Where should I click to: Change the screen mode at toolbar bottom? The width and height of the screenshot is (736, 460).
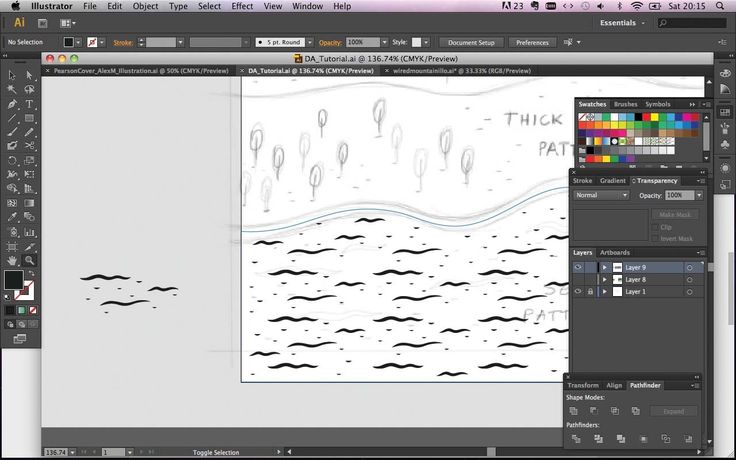pos(20,338)
